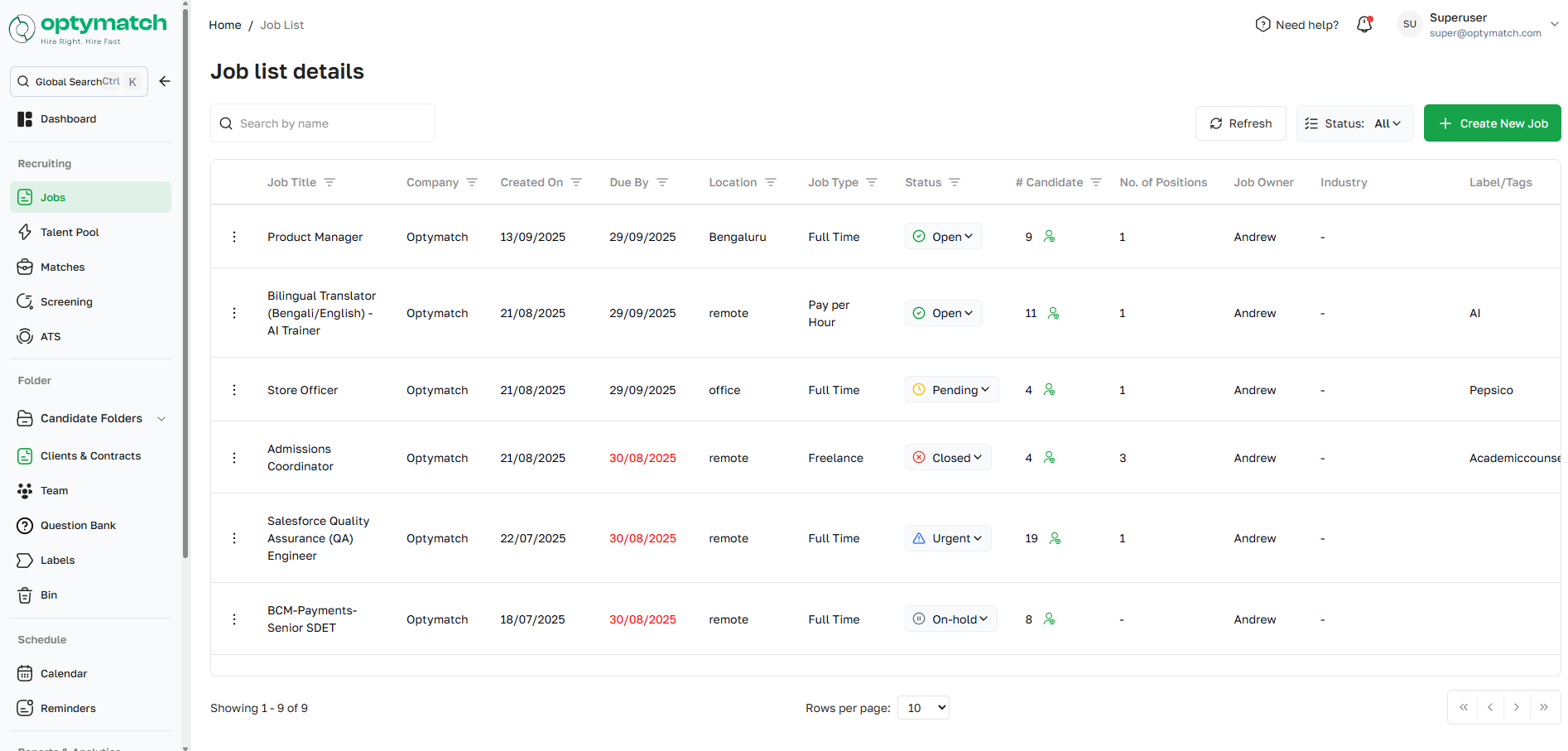Open the Status All filter dropdown

(x=1355, y=123)
